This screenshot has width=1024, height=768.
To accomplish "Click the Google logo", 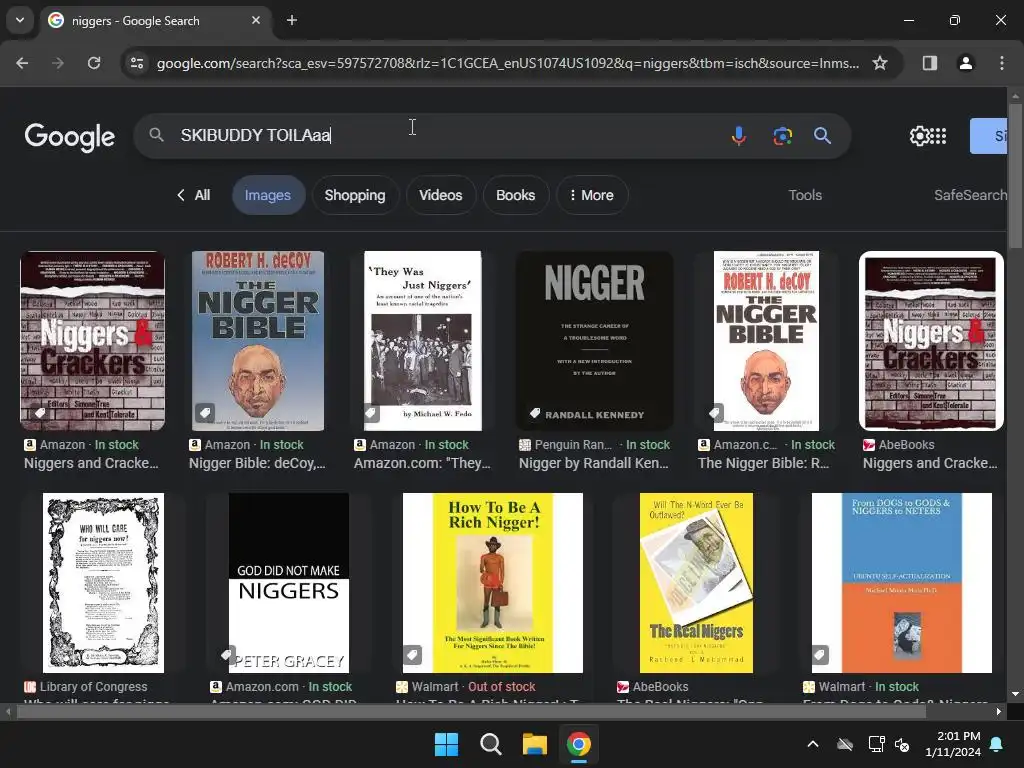I will coord(70,136).
